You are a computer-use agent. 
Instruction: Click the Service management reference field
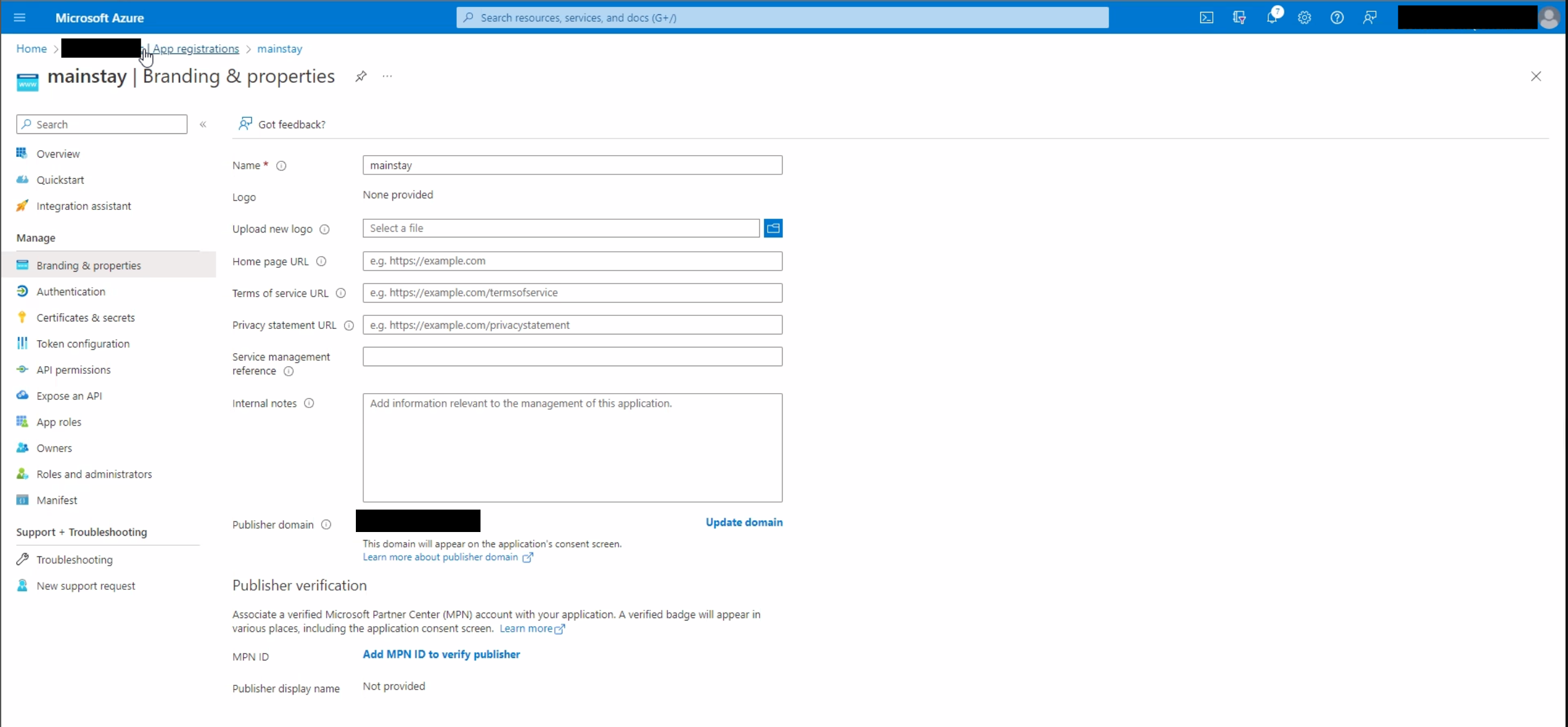[x=572, y=357]
